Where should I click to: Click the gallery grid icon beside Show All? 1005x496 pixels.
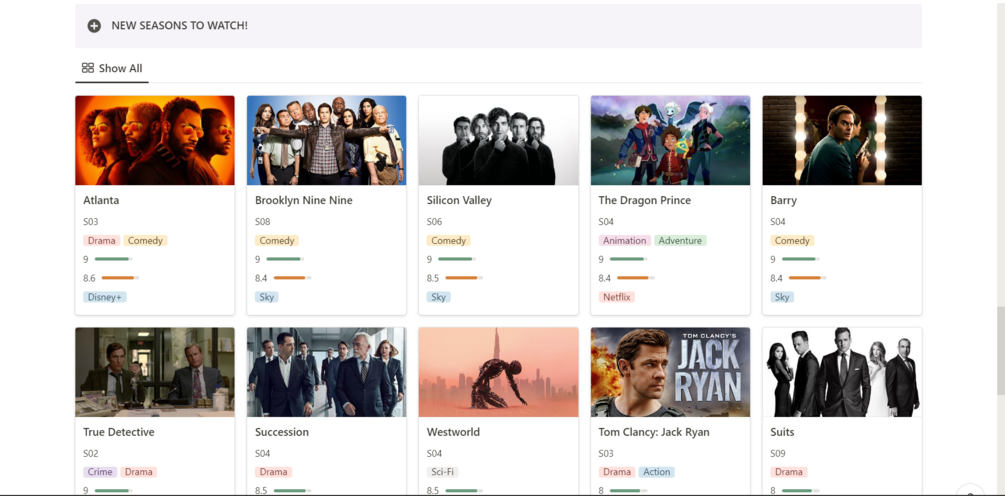tap(88, 68)
